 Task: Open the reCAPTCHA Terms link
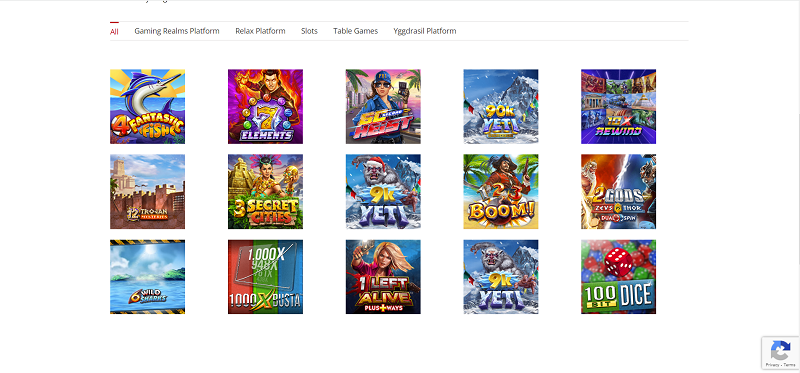coord(789,365)
